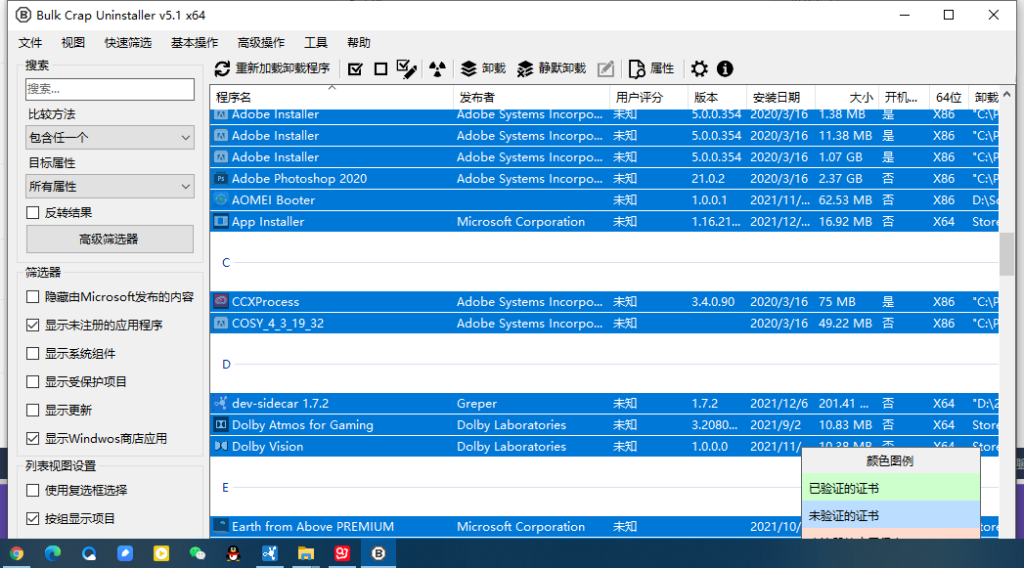Uncheck 显示未注册的应用程序 checkbox
This screenshot has height=568, width=1024.
click(x=33, y=325)
